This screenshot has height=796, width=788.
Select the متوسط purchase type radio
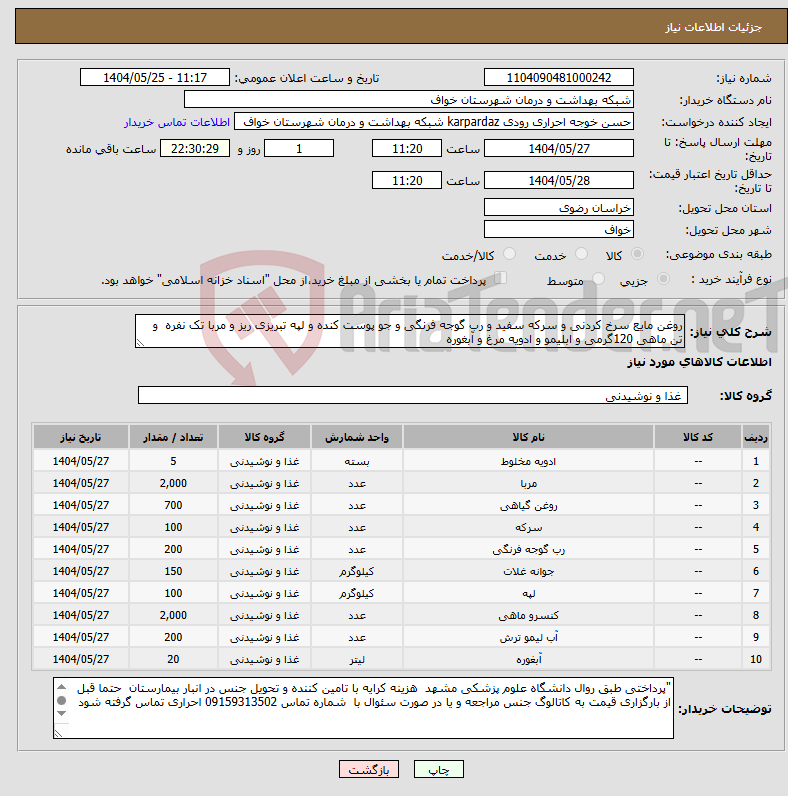coord(599,279)
